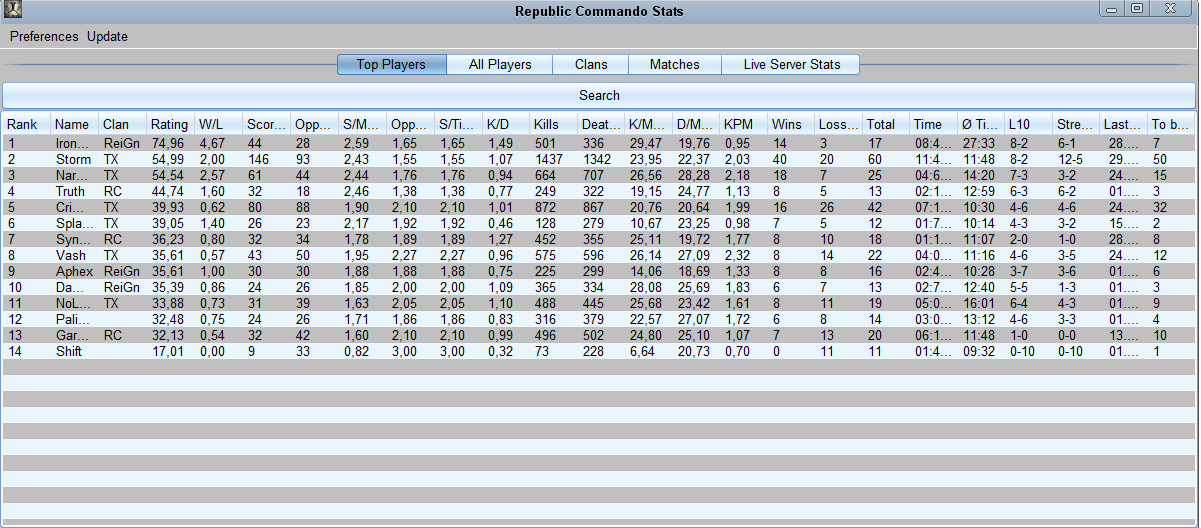This screenshot has height=528, width=1201.
Task: Sort by the Time column header
Action: click(x=935, y=124)
